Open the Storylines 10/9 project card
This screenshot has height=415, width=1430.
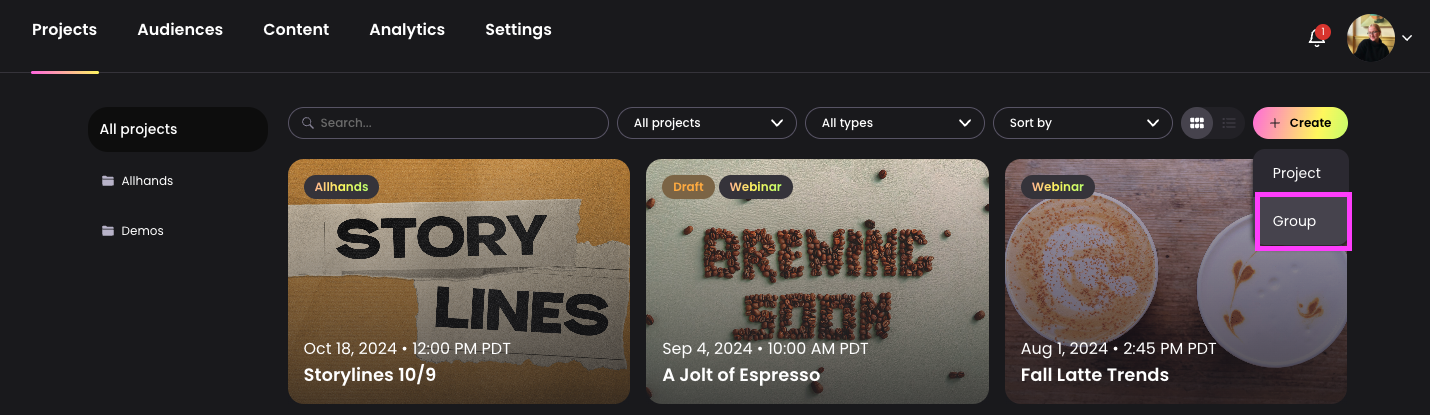tap(459, 281)
